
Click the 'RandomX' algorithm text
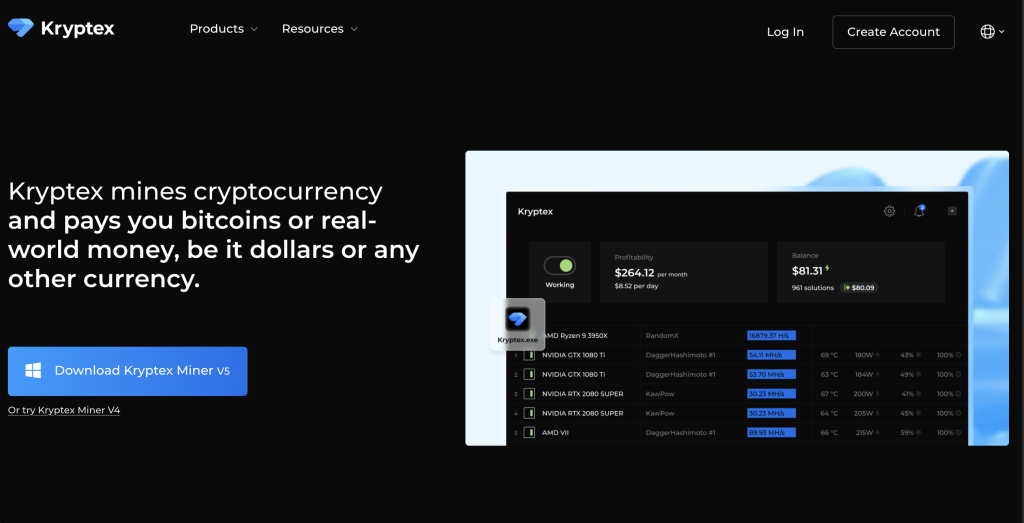point(662,336)
